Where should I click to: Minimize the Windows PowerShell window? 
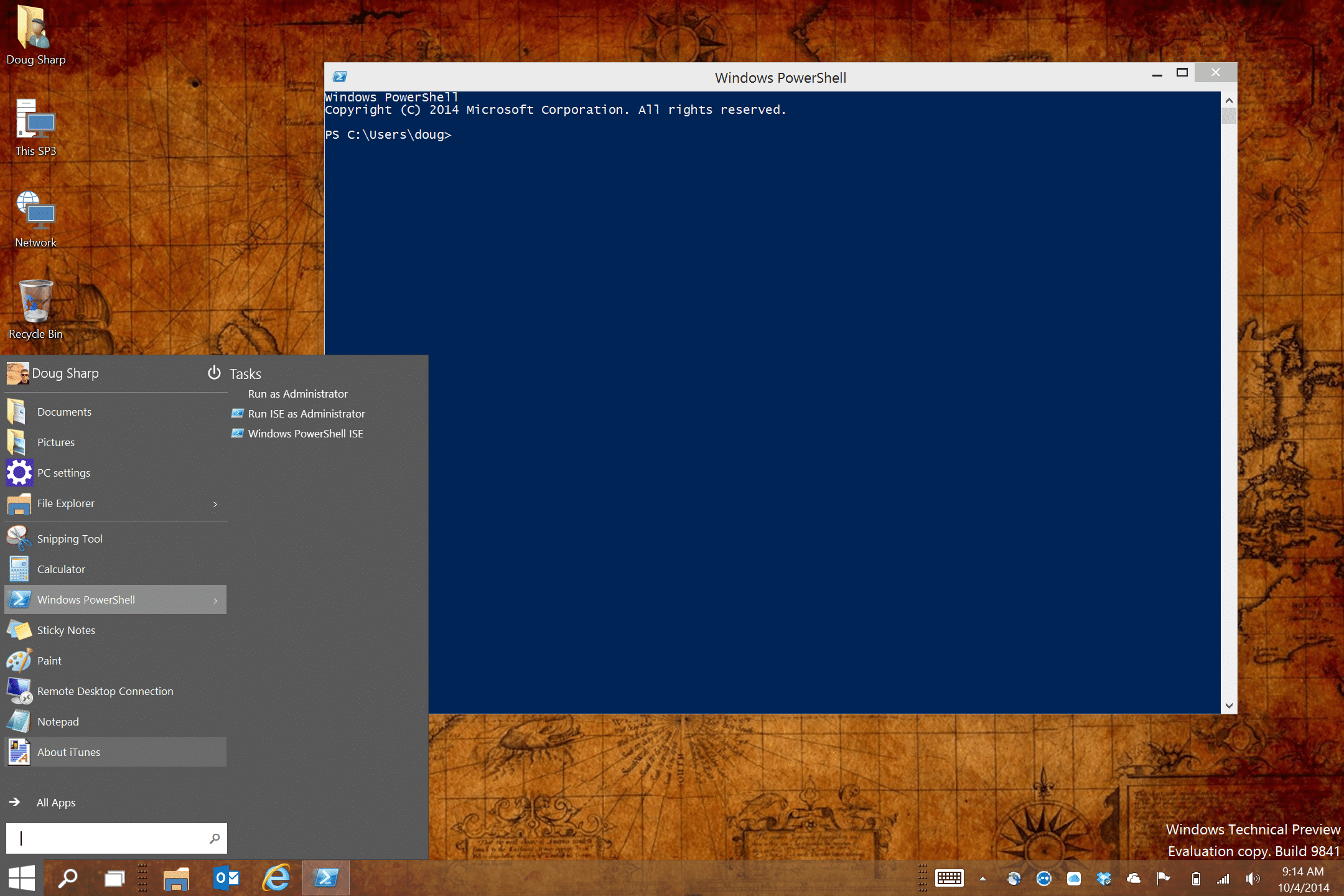click(x=1157, y=75)
